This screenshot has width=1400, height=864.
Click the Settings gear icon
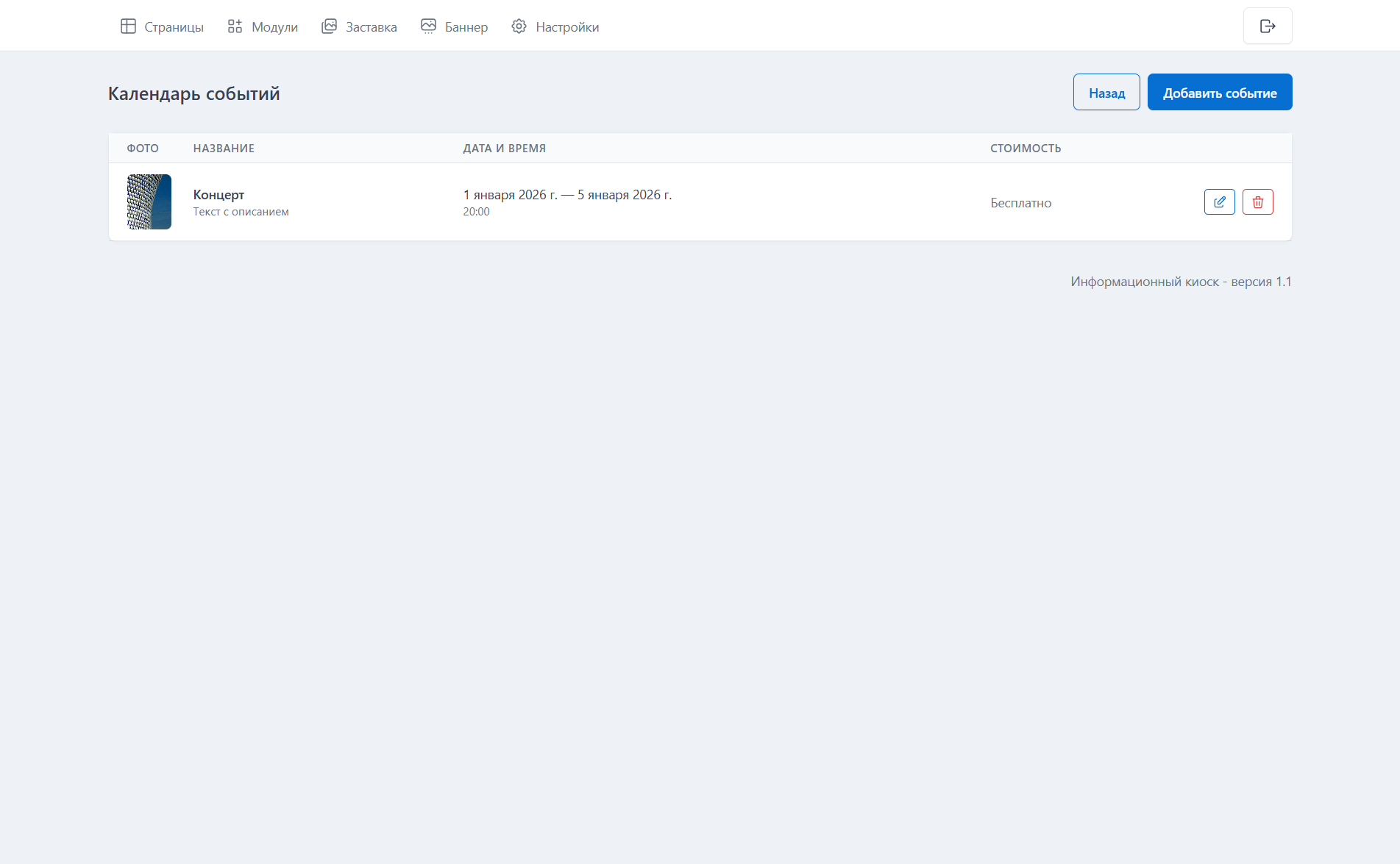click(x=519, y=26)
